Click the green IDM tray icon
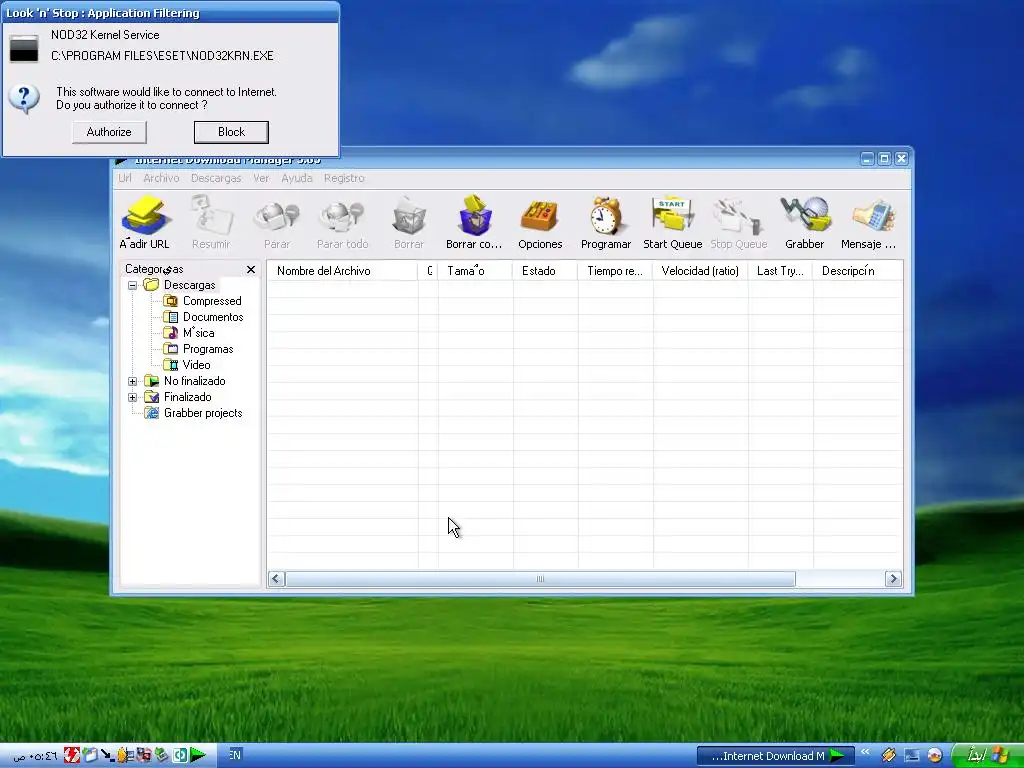1024x768 pixels. coord(198,756)
